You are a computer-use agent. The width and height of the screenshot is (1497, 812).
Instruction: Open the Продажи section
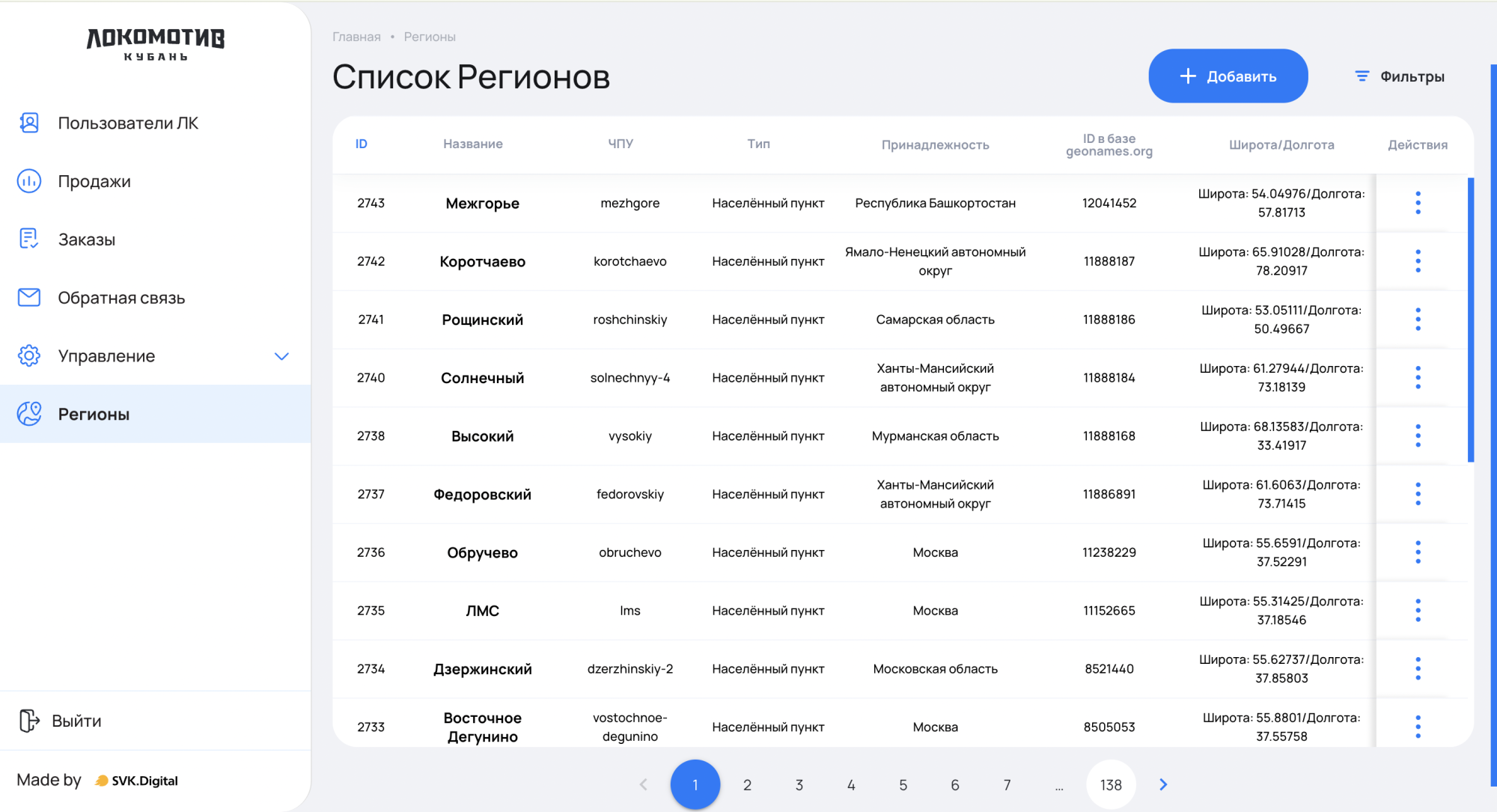click(x=155, y=181)
